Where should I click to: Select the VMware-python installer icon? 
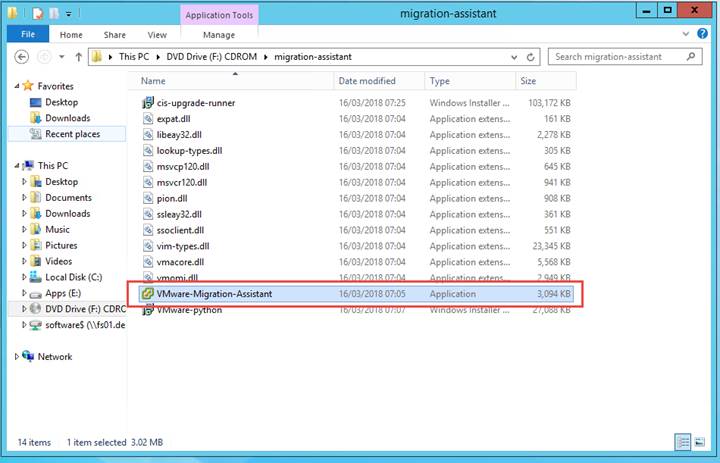click(148, 310)
